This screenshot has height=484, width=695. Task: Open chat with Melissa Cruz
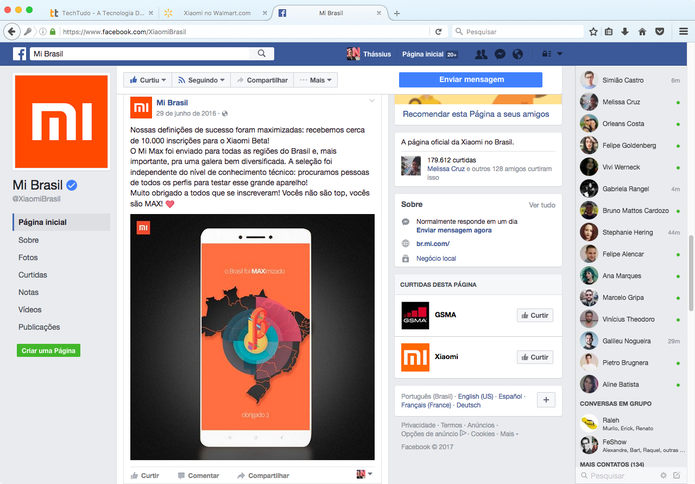pyautogui.click(x=630, y=102)
